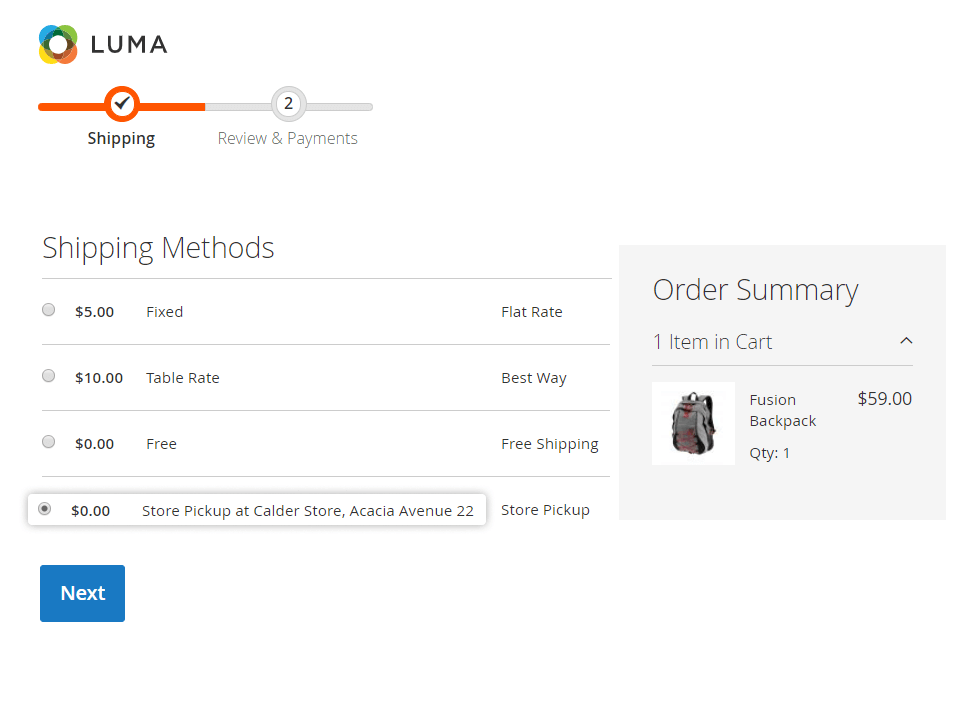The width and height of the screenshot is (960, 704).
Task: Click the Luma logo icon
Action: (58, 44)
